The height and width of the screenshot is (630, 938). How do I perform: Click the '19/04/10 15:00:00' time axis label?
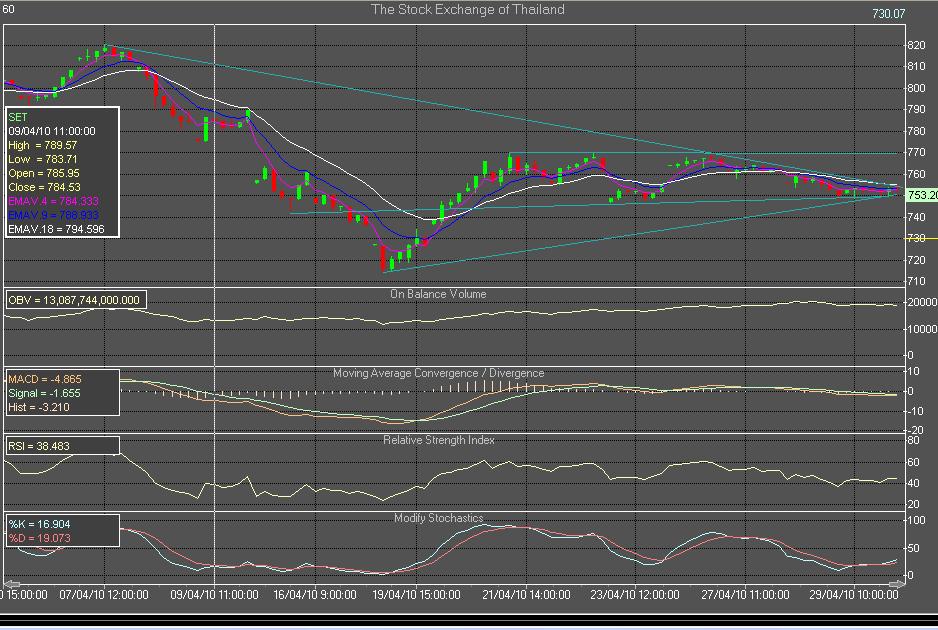pyautogui.click(x=416, y=595)
